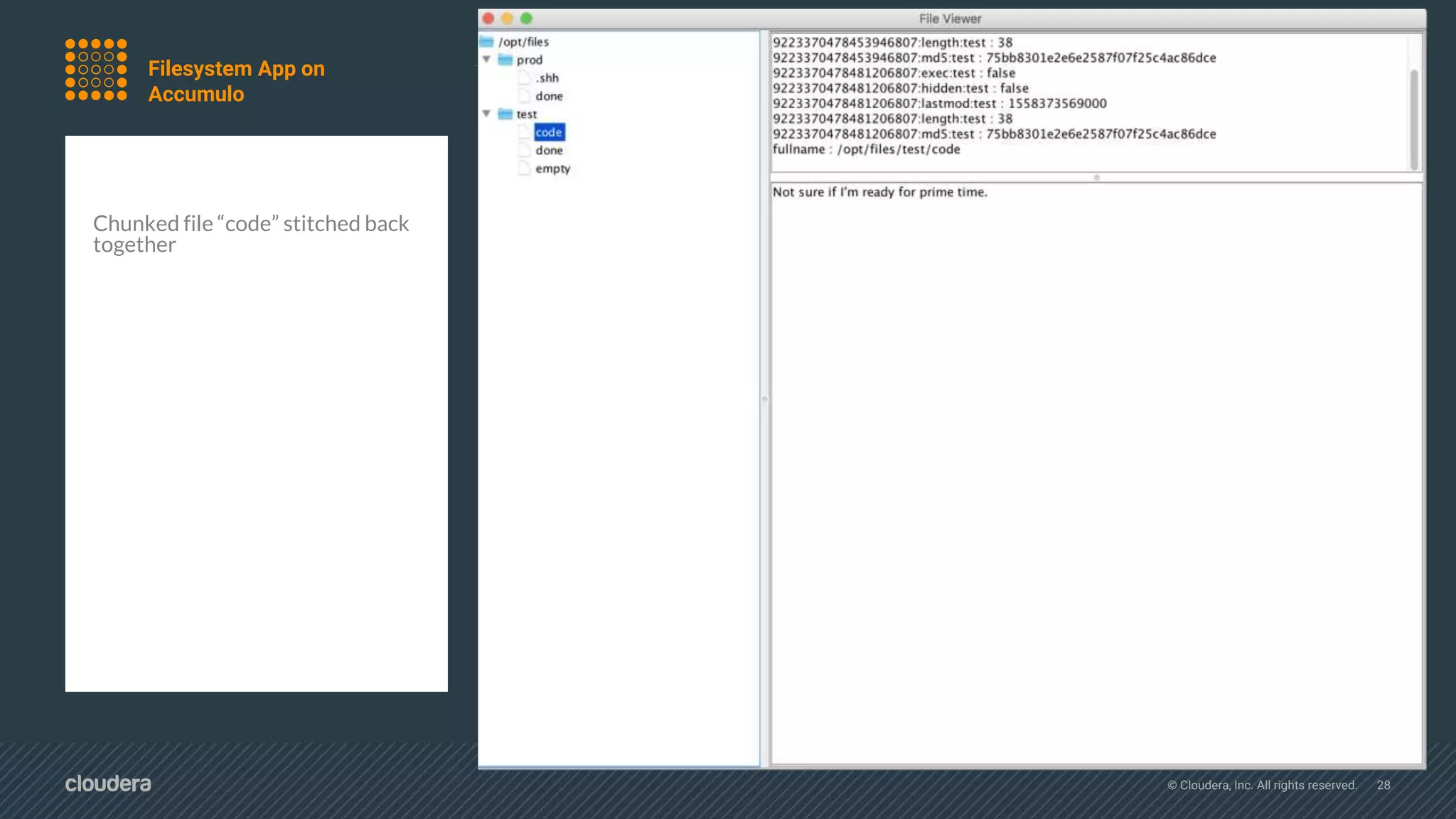Click the exec:test : false line
This screenshot has height=819, width=1456.
pyautogui.click(x=894, y=73)
